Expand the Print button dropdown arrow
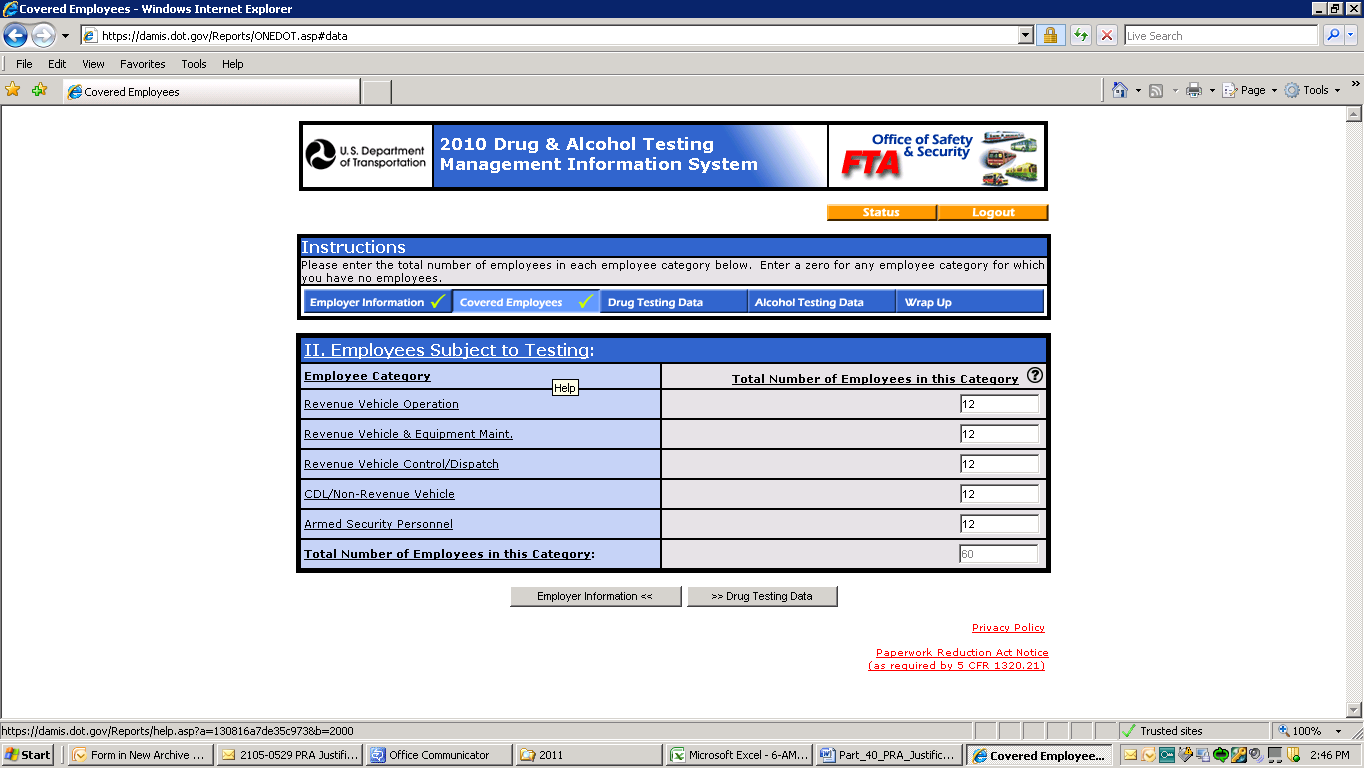The image size is (1364, 768). point(1212,91)
